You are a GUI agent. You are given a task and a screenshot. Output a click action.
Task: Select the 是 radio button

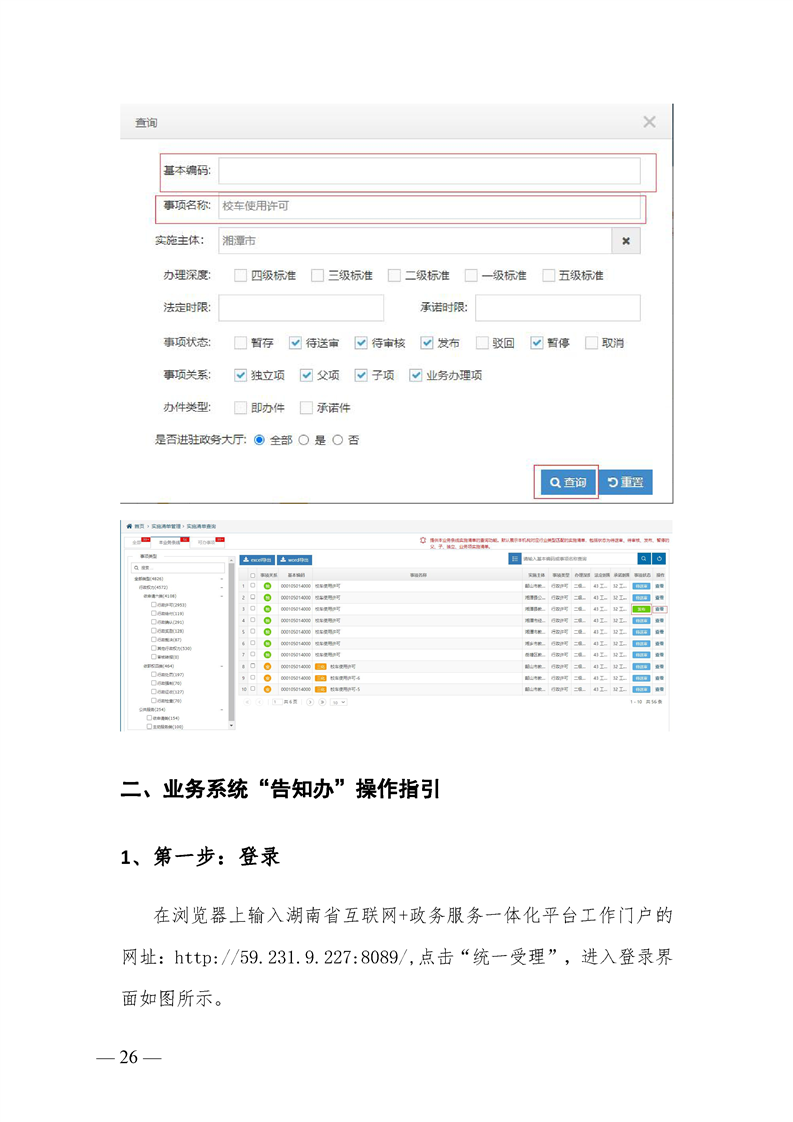304,439
